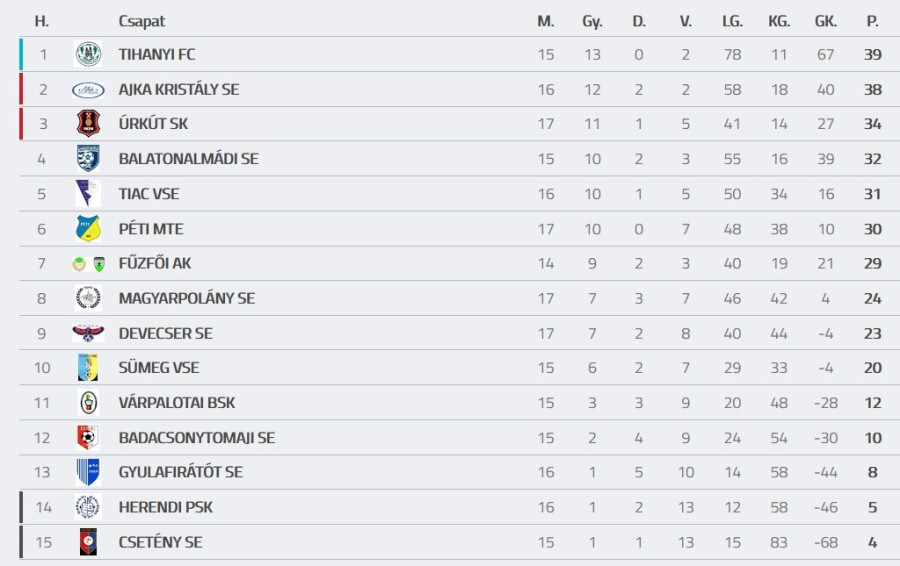Open the Fűzfői AK team link
Screen dimensions: 900x566
pyautogui.click(x=153, y=263)
